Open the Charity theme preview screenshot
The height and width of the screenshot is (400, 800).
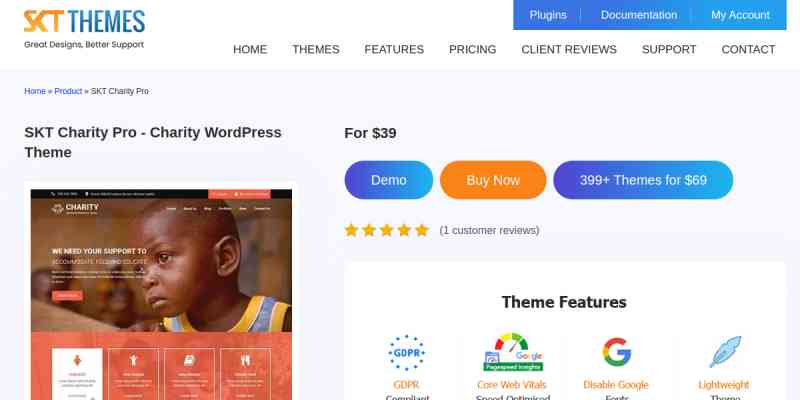(x=161, y=294)
